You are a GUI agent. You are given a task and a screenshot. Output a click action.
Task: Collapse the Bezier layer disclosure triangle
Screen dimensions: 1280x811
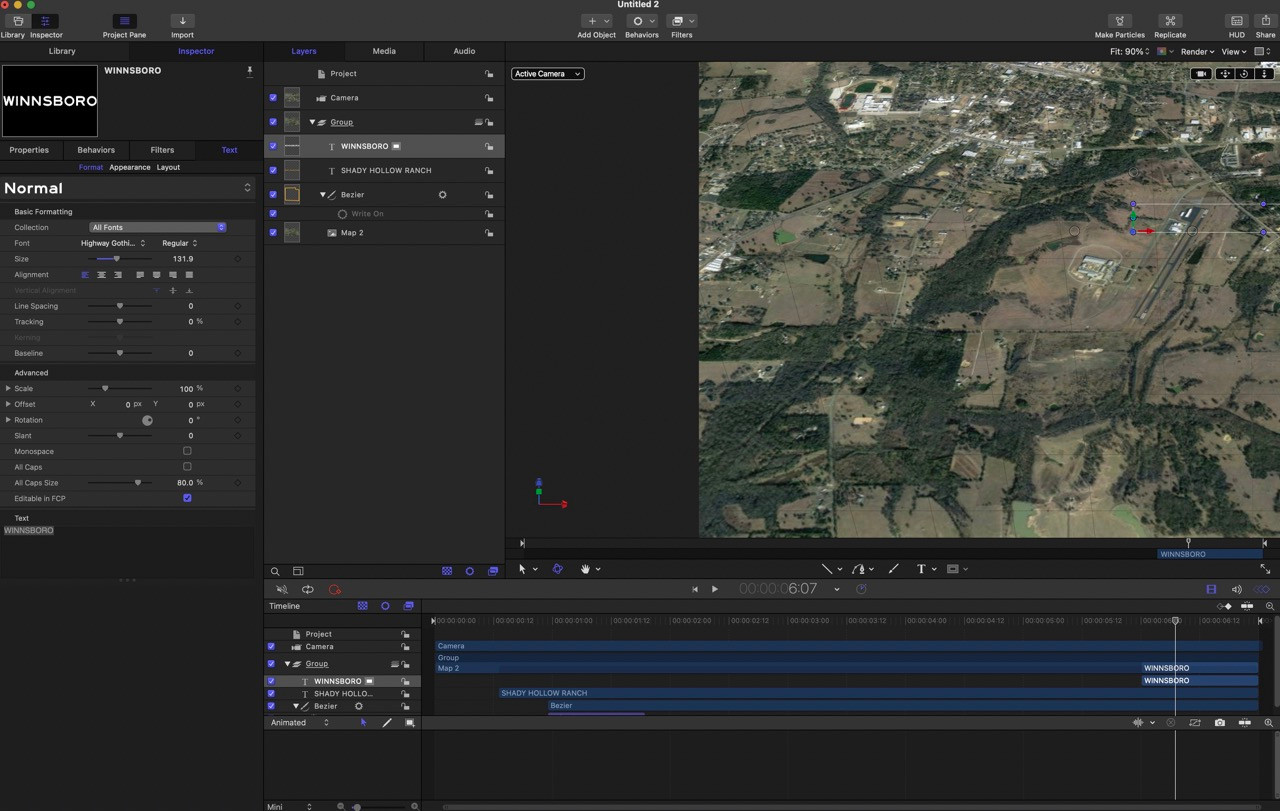point(322,195)
